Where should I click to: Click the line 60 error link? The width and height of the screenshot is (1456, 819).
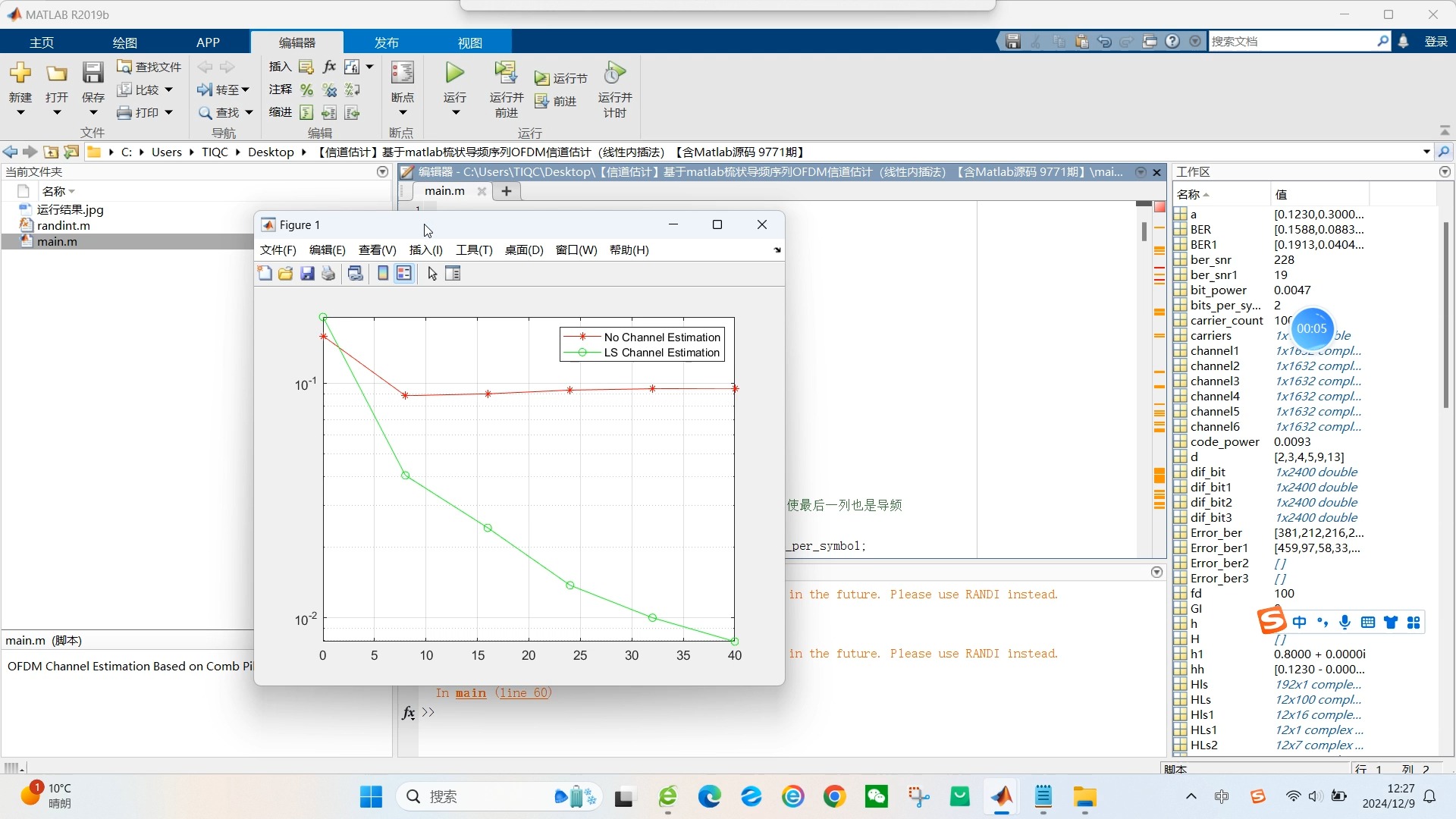(523, 693)
